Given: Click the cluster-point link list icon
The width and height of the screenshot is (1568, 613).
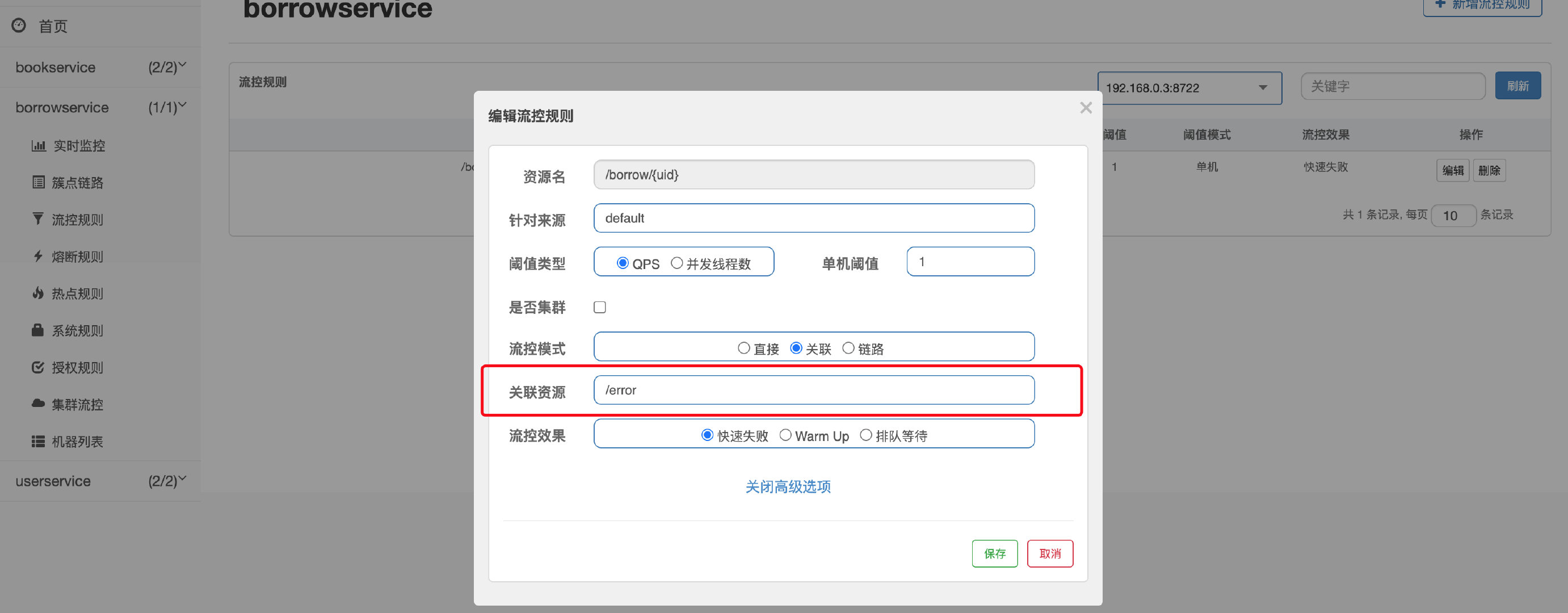Looking at the screenshot, I should pyautogui.click(x=39, y=183).
